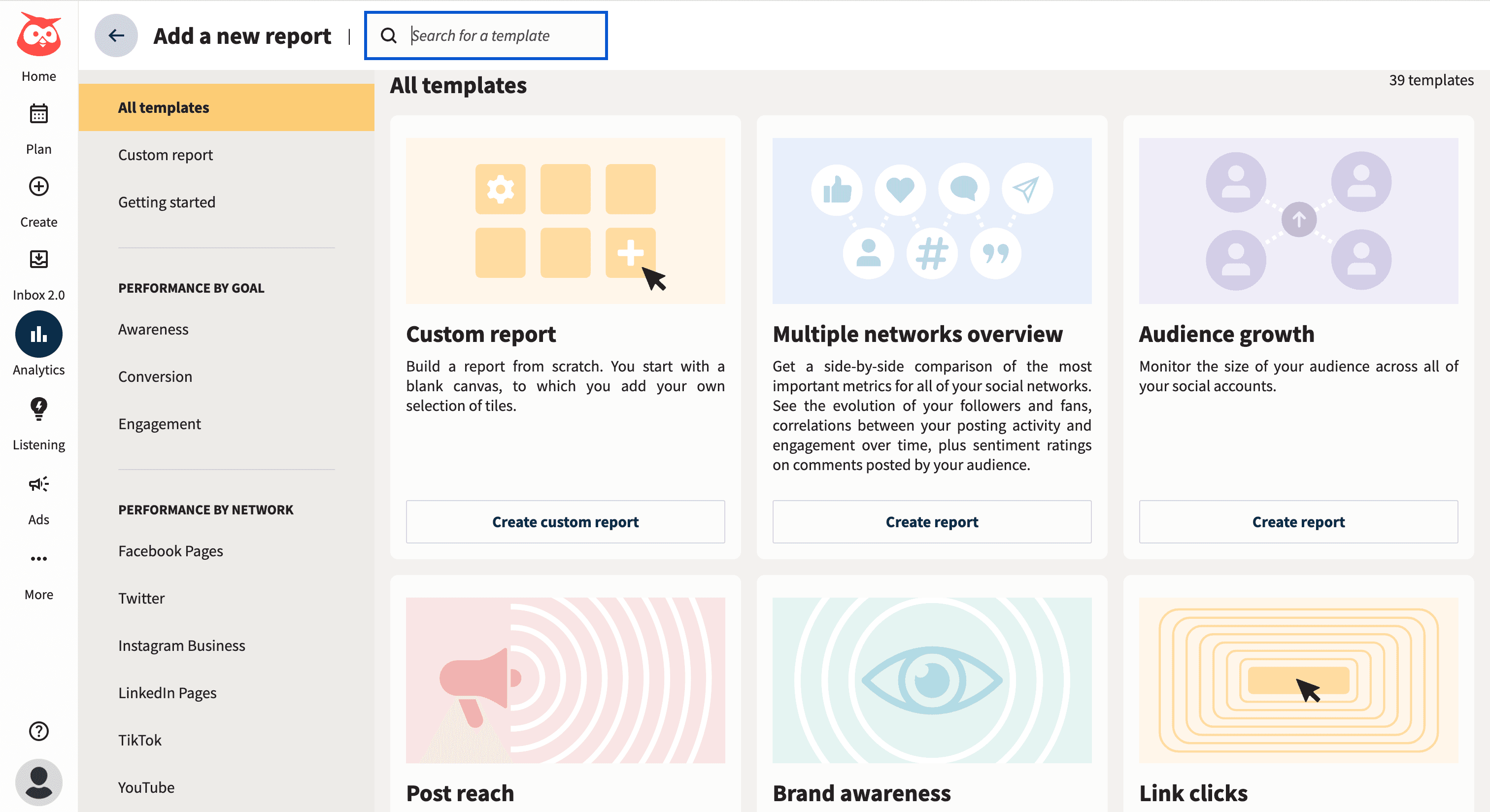The width and height of the screenshot is (1490, 812).
Task: Filter templates by Engagement goal
Action: pos(160,424)
